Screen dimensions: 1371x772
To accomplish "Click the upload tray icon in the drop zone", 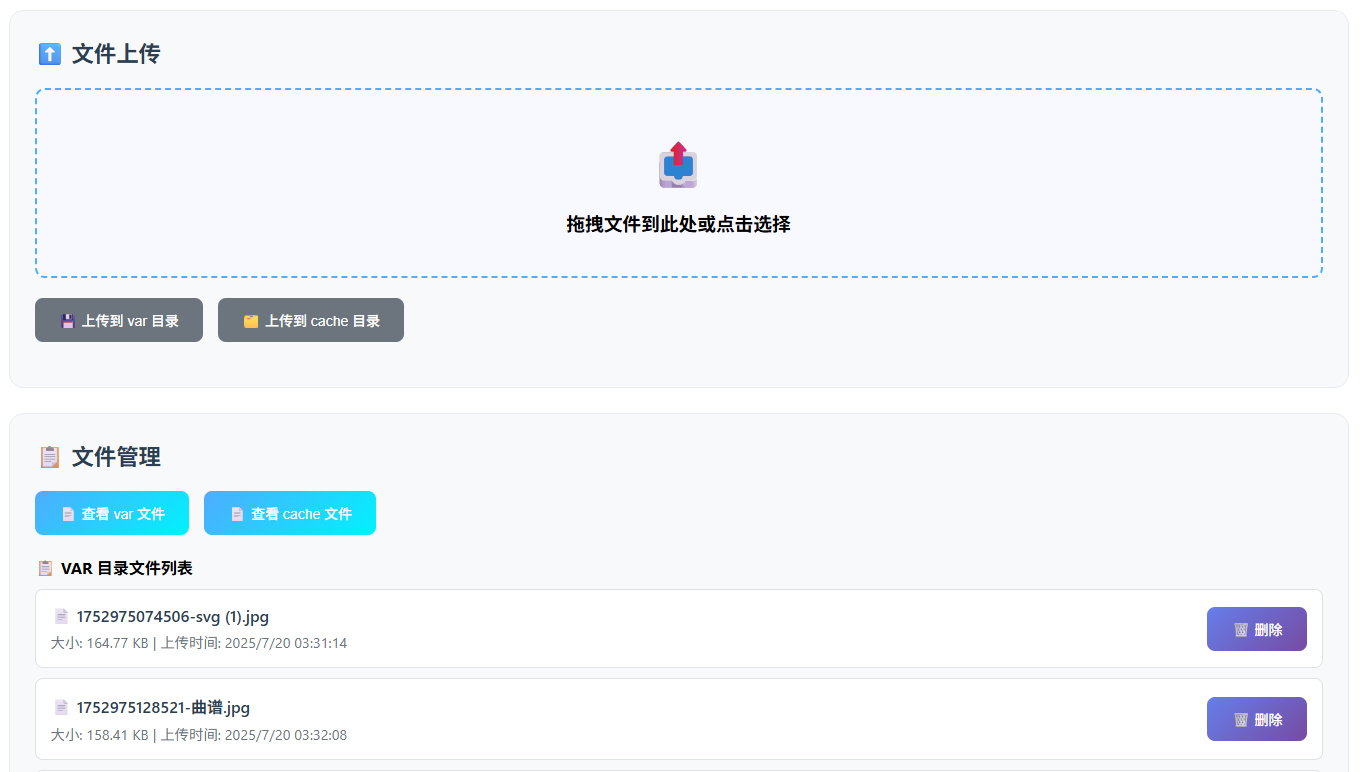I will coord(678,165).
